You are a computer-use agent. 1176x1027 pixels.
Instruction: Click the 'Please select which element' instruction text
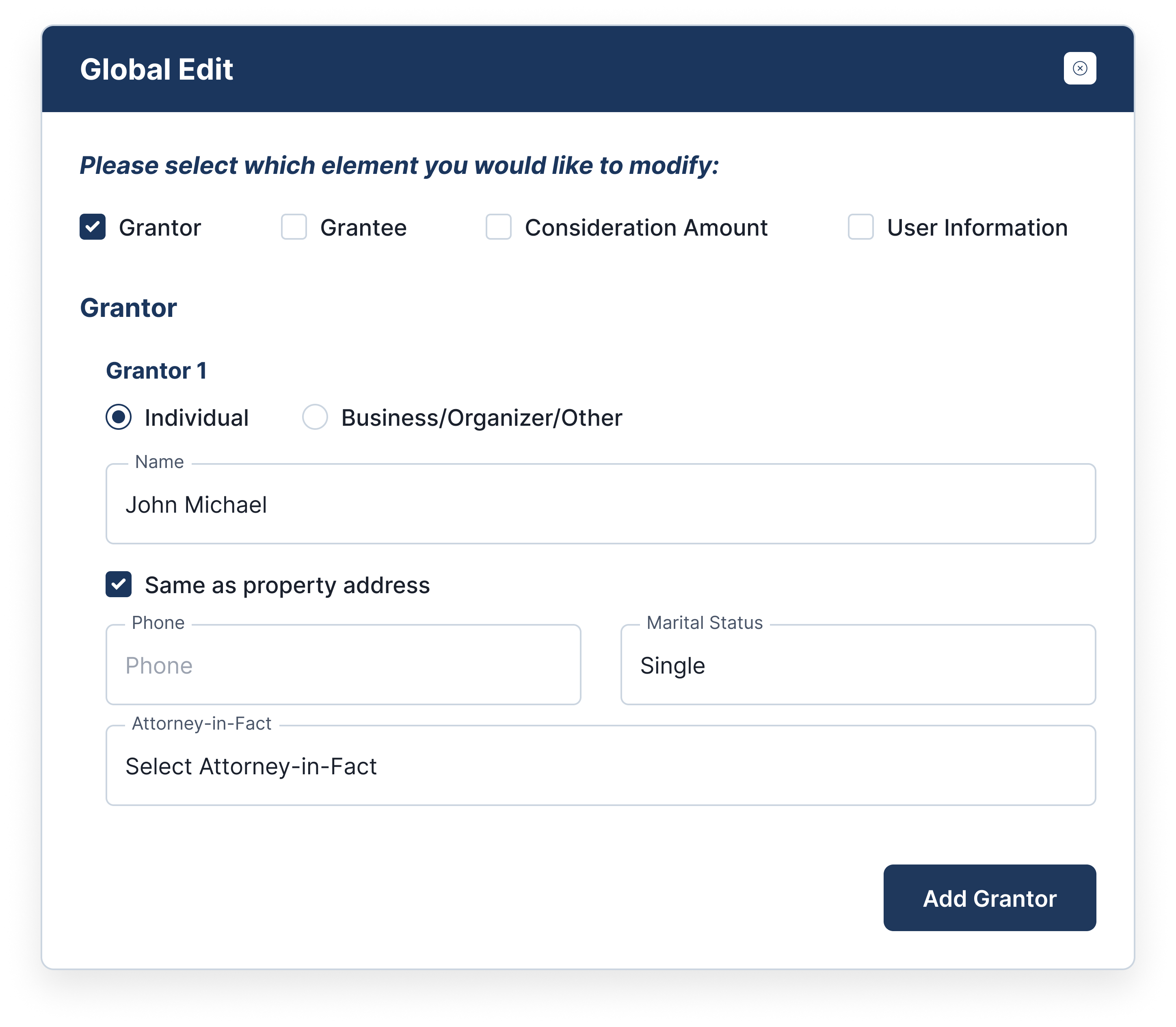pyautogui.click(x=399, y=166)
